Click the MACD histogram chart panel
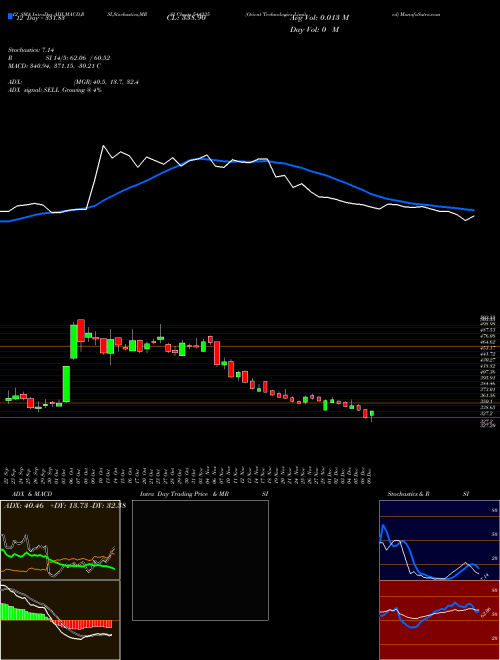 (60, 620)
